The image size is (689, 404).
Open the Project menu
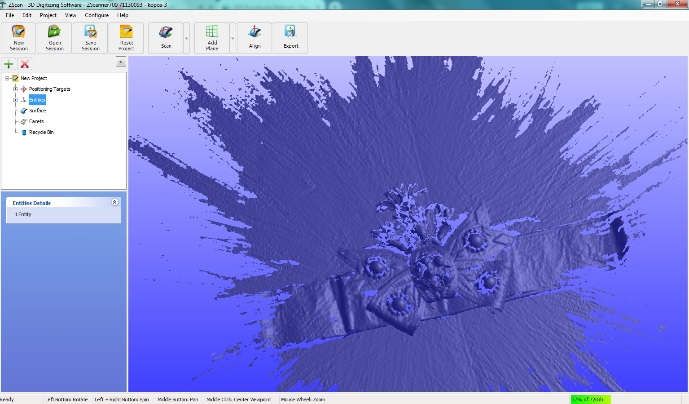(47, 16)
